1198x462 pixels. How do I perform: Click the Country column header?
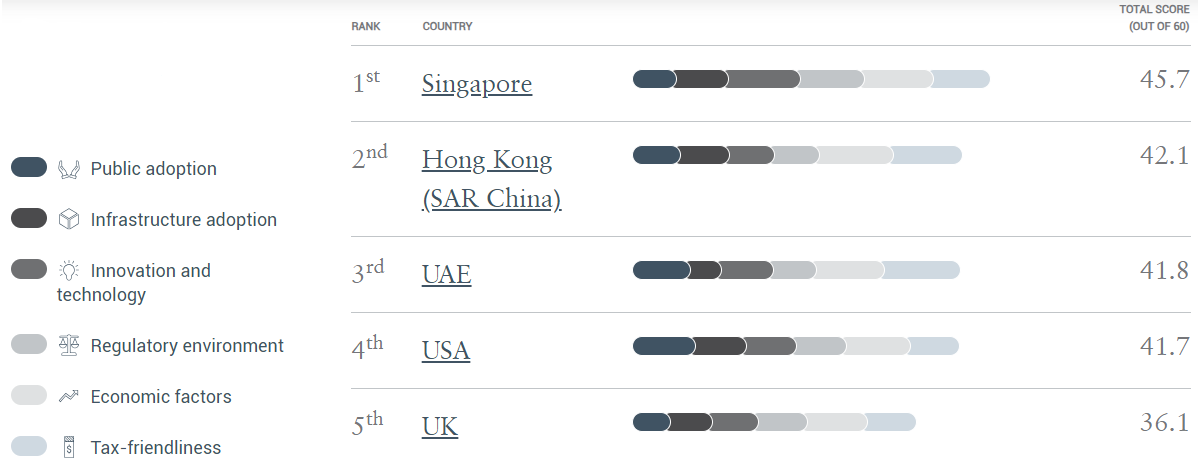pos(448,26)
